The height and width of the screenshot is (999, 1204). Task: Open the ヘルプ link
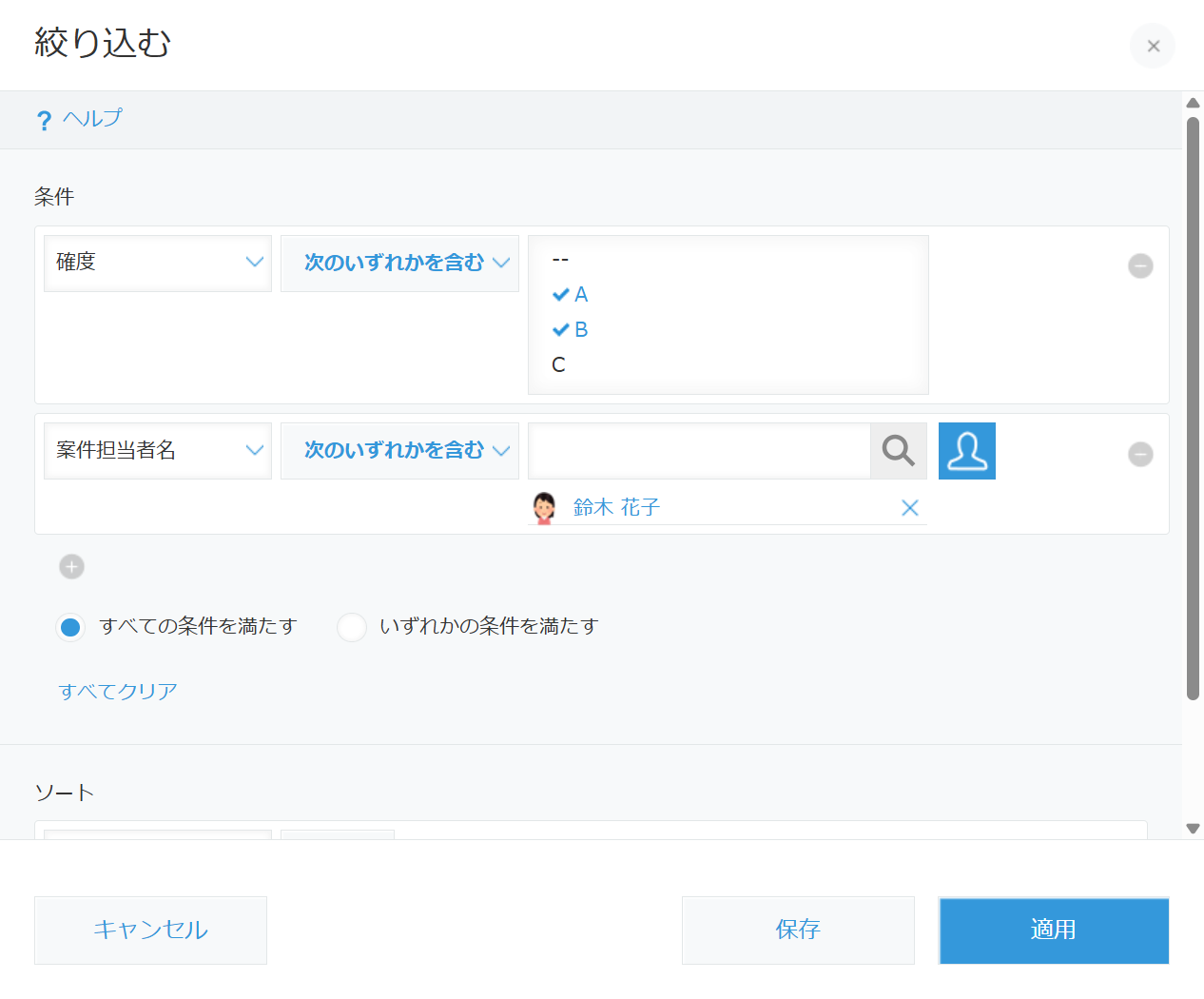tap(92, 118)
